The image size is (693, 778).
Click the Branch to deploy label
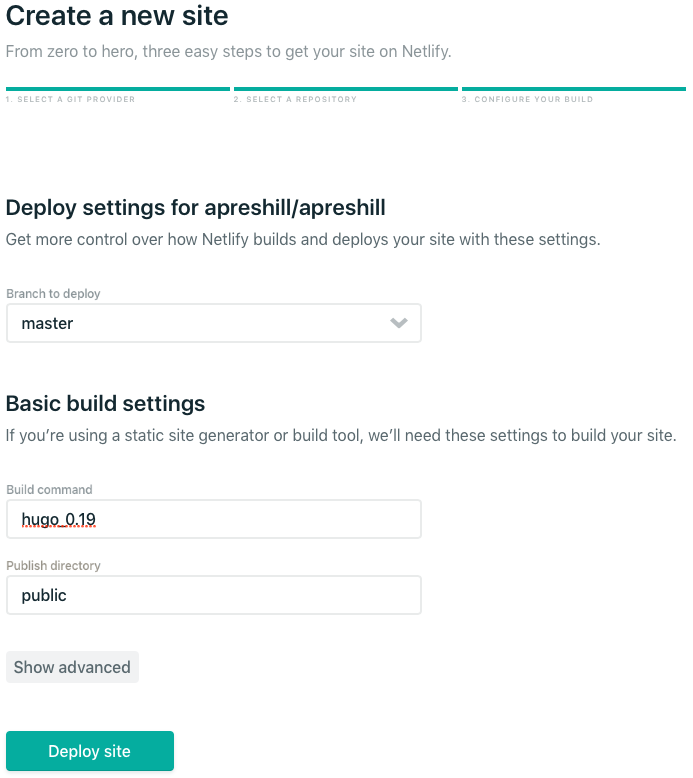click(x=53, y=294)
